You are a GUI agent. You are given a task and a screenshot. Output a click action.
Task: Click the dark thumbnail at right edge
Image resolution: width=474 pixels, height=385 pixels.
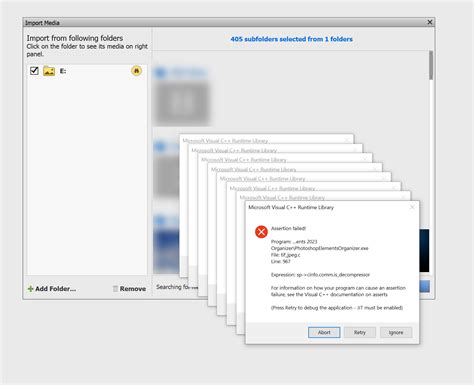click(424, 251)
